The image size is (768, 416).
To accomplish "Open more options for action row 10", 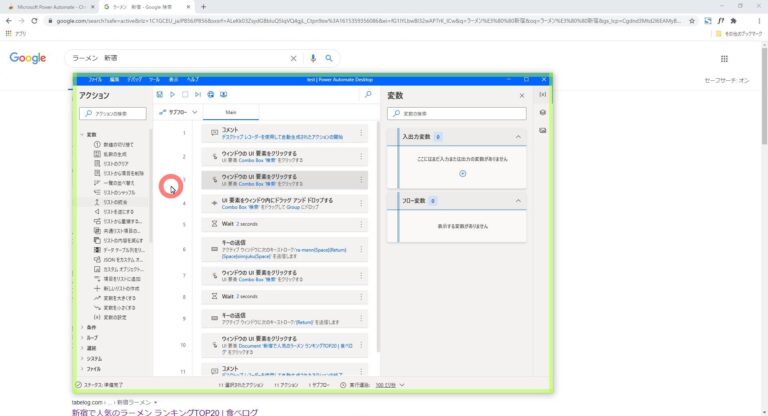I will [361, 345].
